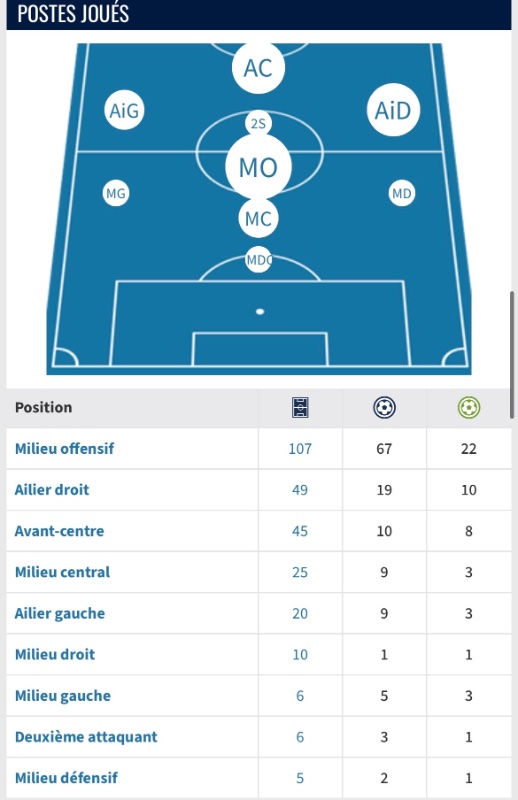
Task: Select the MC central midfield circle
Action: [x=258, y=219]
